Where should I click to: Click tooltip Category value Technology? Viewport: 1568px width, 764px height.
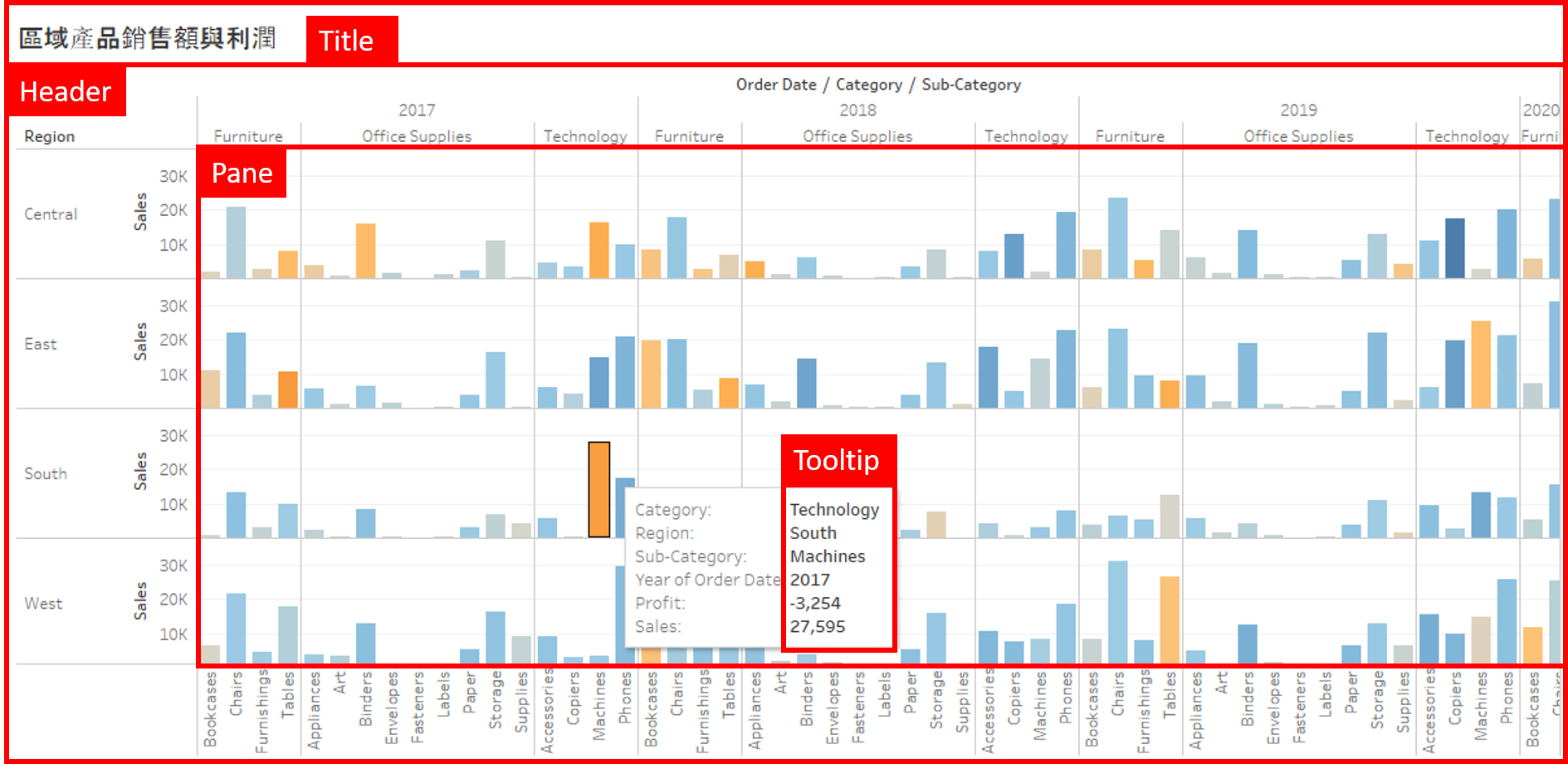834,510
